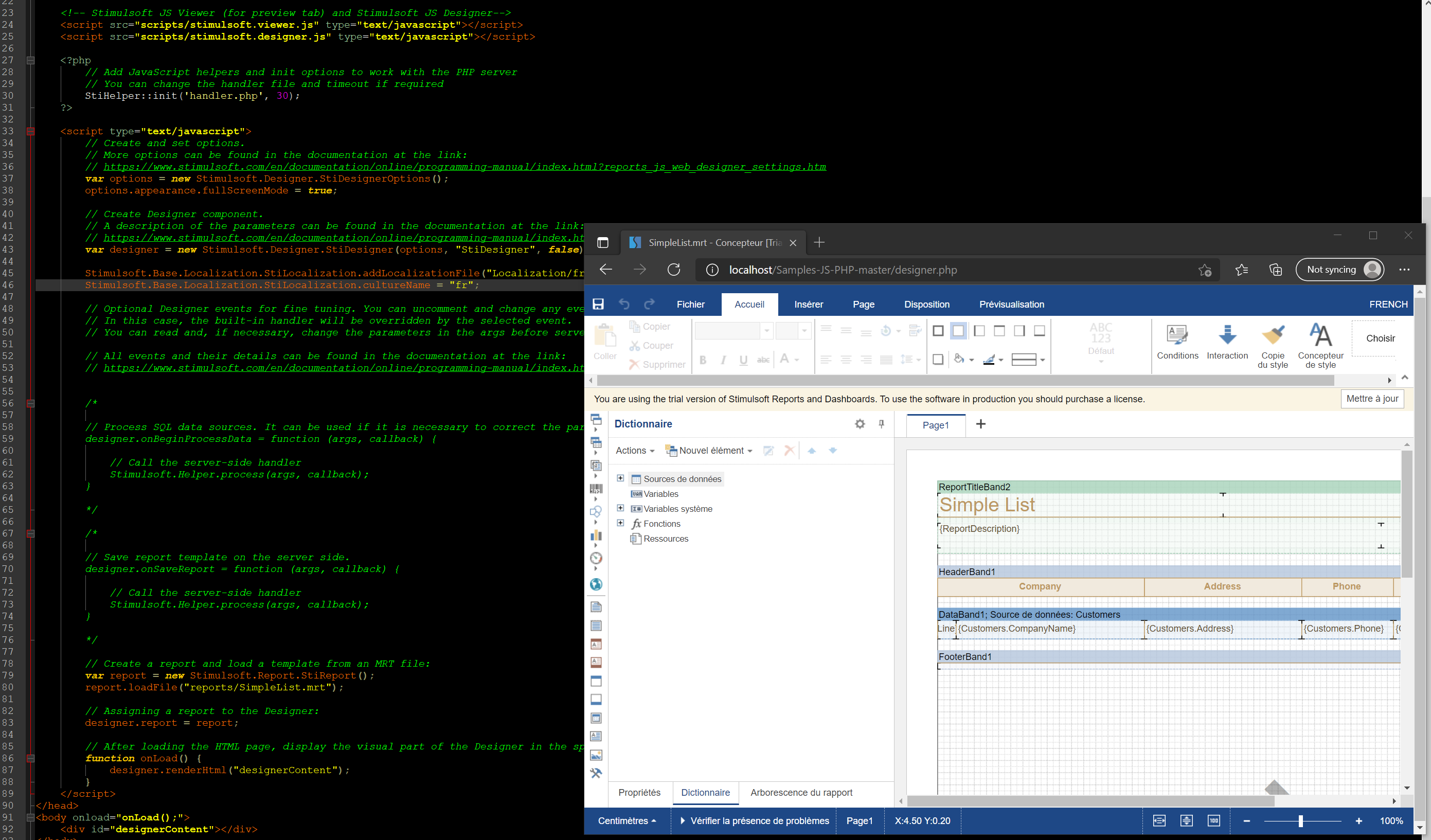Open the toolbox setup hammer-and-wrench icon
The image size is (1431, 840).
pyautogui.click(x=596, y=773)
